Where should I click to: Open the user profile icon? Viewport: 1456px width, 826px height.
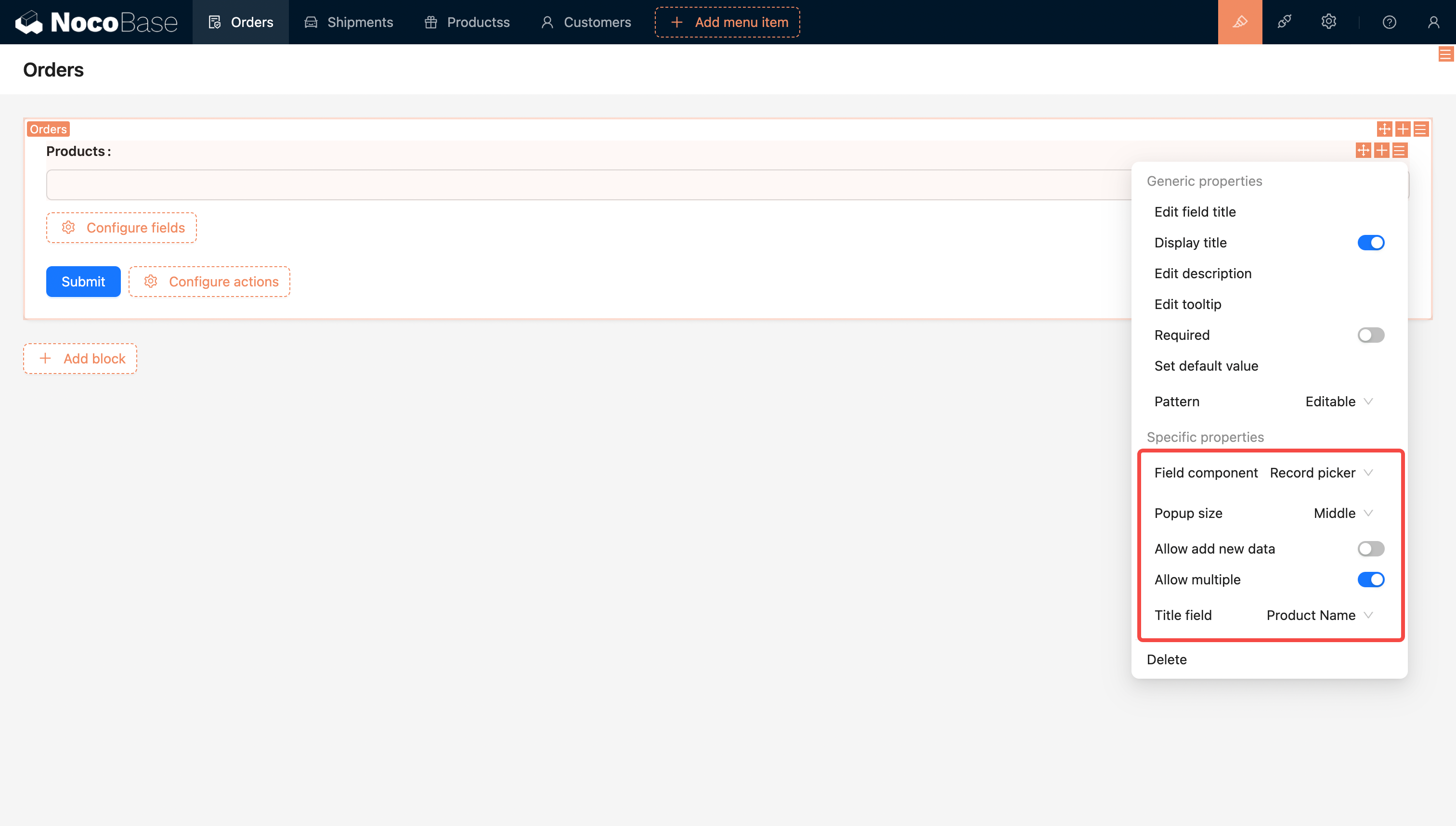coord(1433,22)
